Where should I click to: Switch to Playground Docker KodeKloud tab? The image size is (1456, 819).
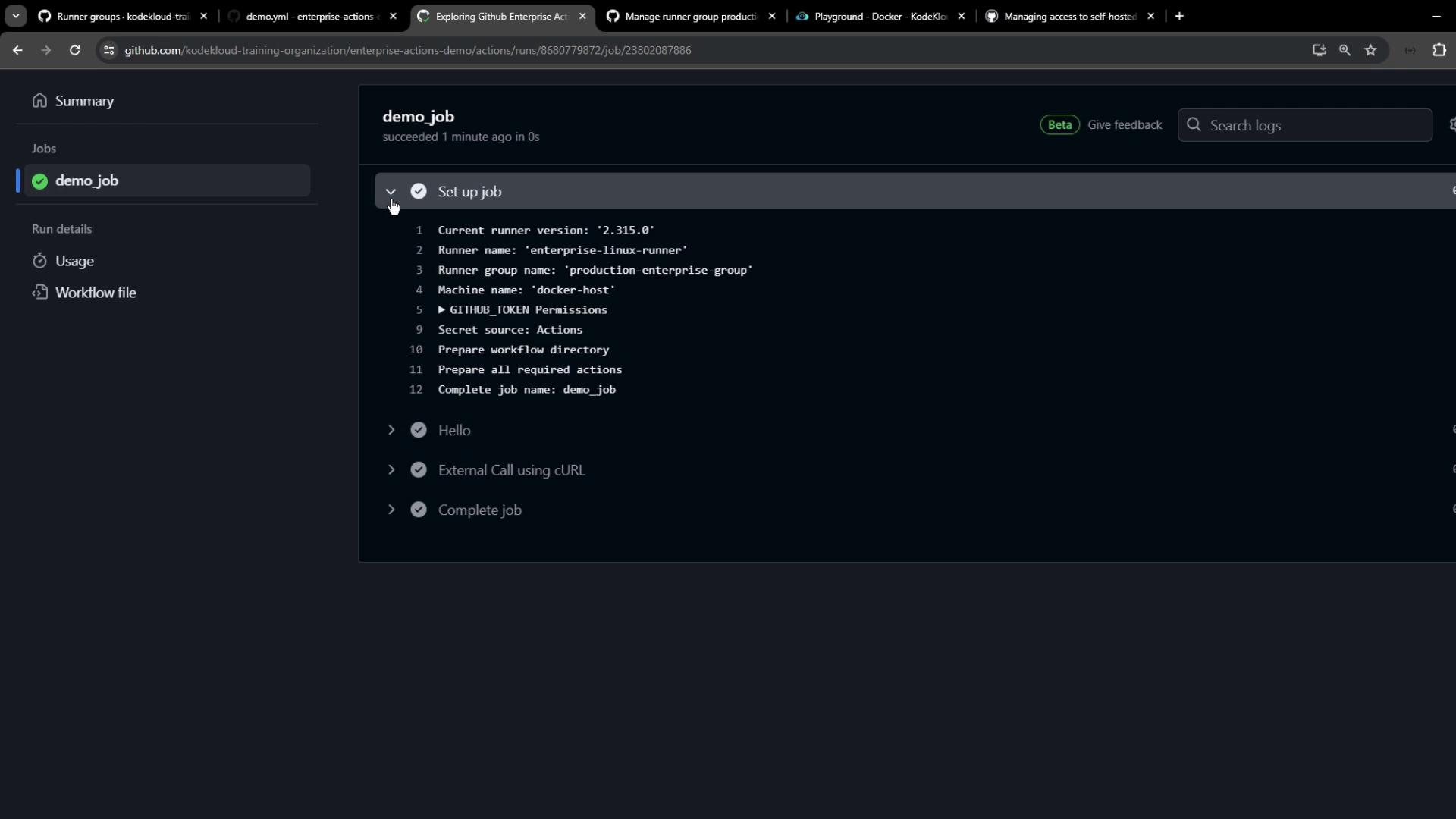pyautogui.click(x=880, y=16)
